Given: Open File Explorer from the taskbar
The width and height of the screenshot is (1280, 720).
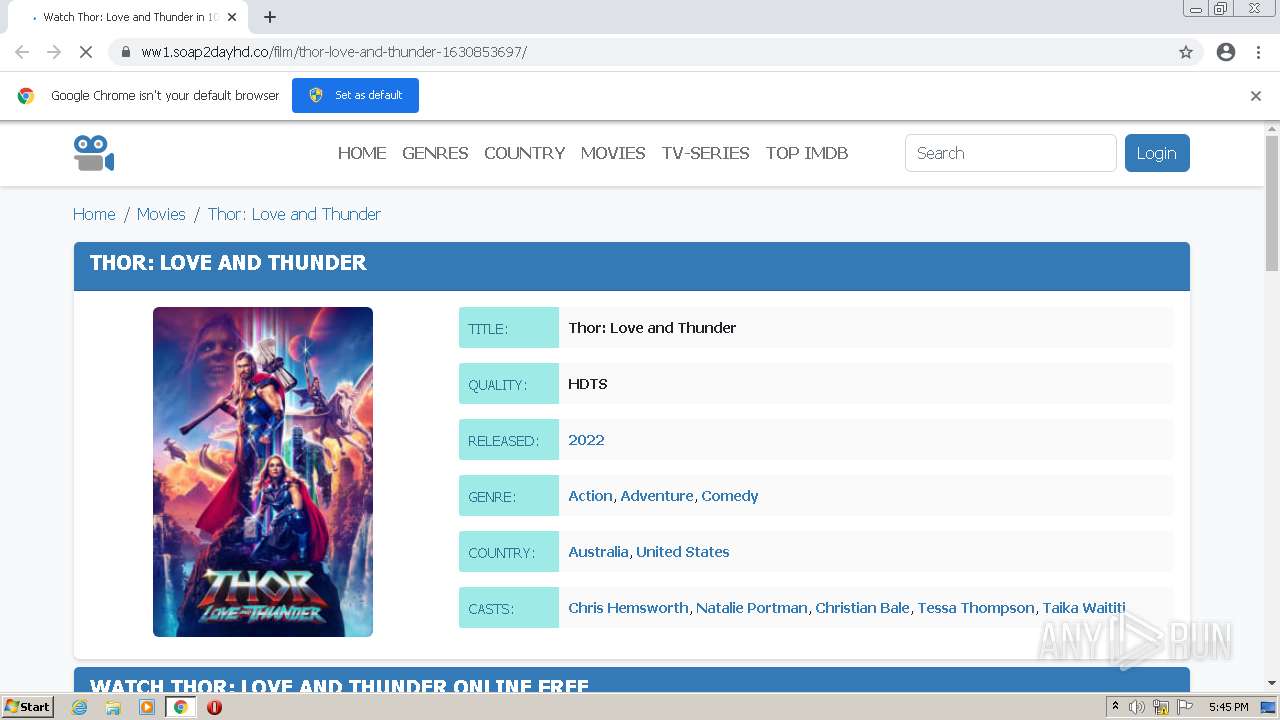Looking at the screenshot, I should (113, 707).
